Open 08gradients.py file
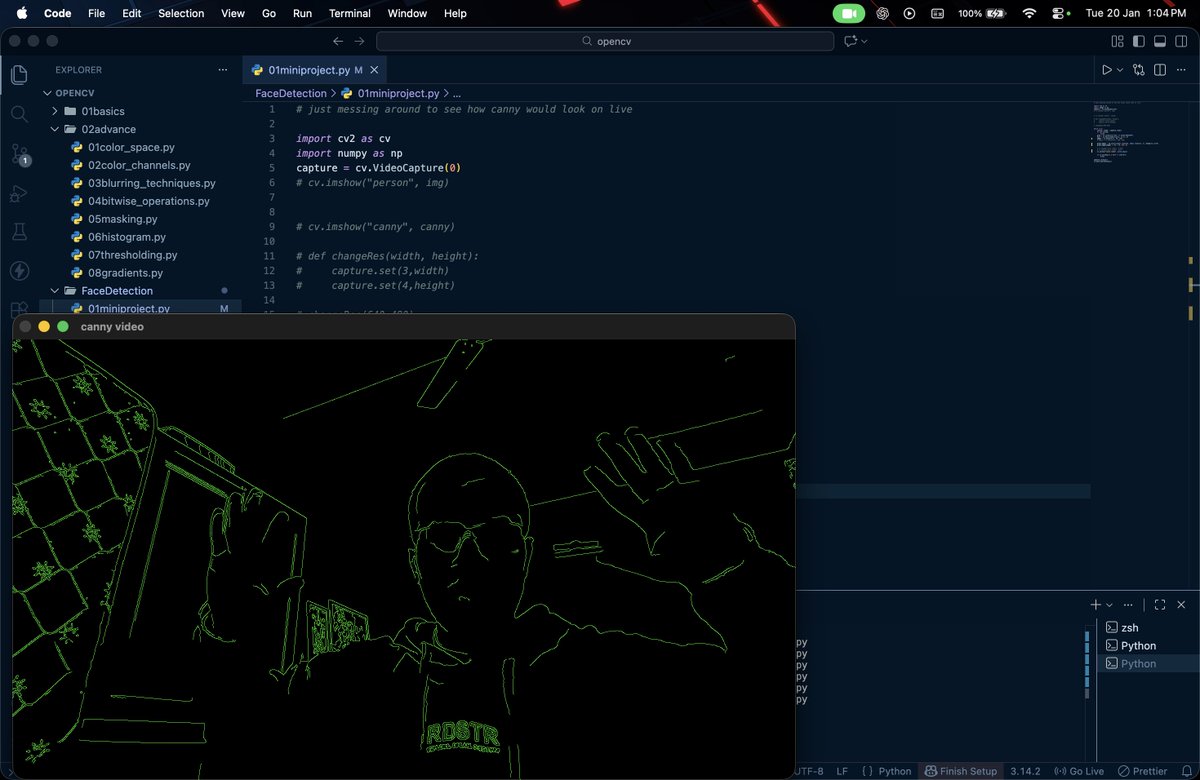Image resolution: width=1200 pixels, height=780 pixels. (125, 273)
